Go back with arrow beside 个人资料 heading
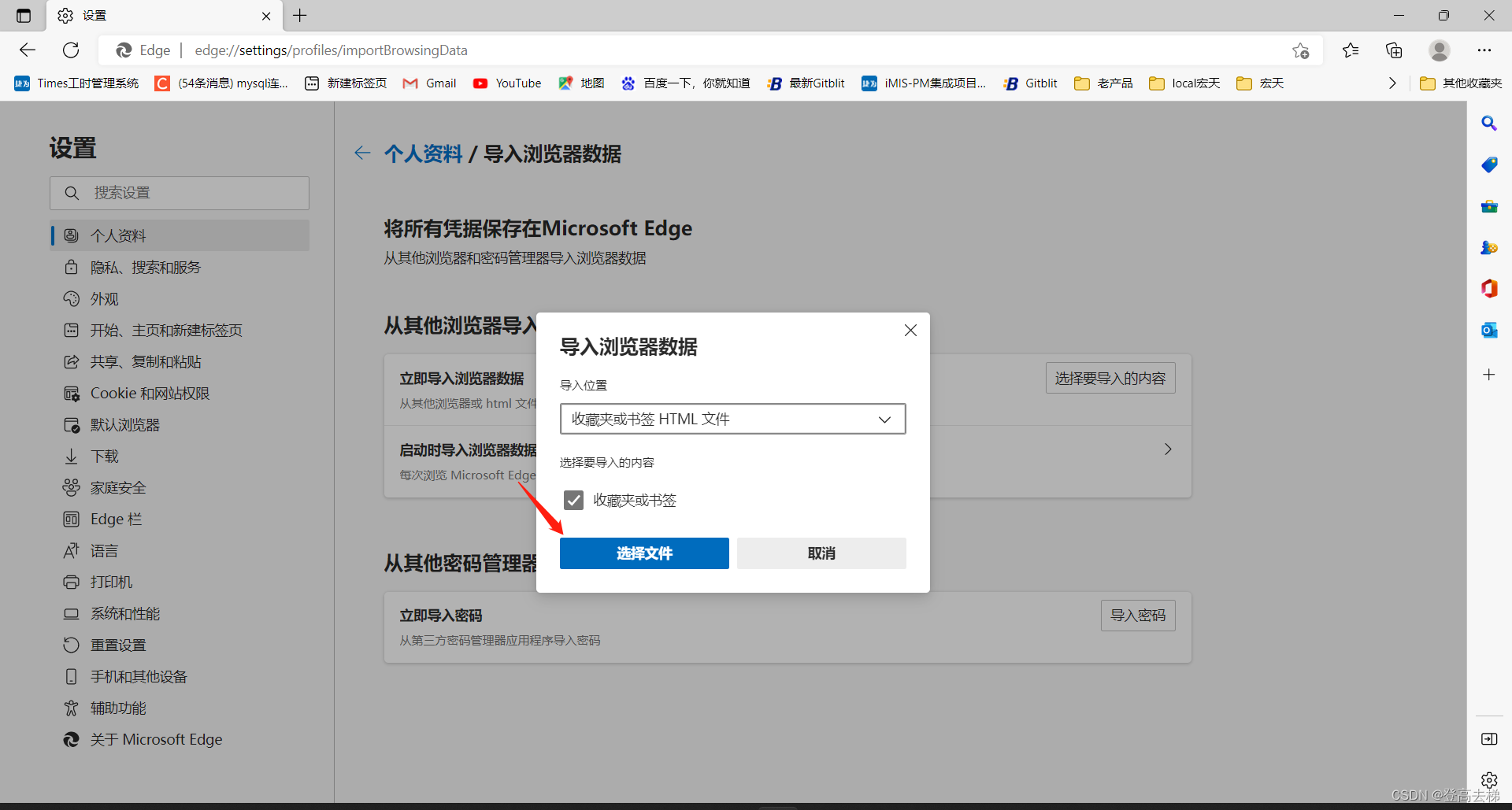The width and height of the screenshot is (1512, 810). tap(362, 153)
